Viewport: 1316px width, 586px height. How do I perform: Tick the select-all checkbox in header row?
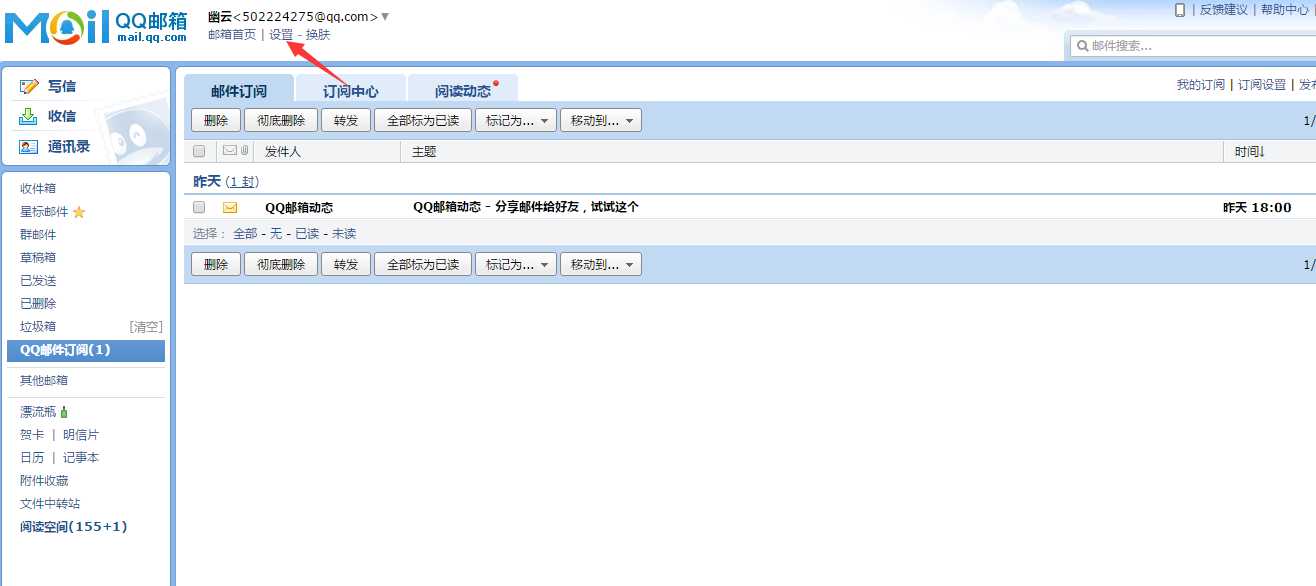(199, 152)
